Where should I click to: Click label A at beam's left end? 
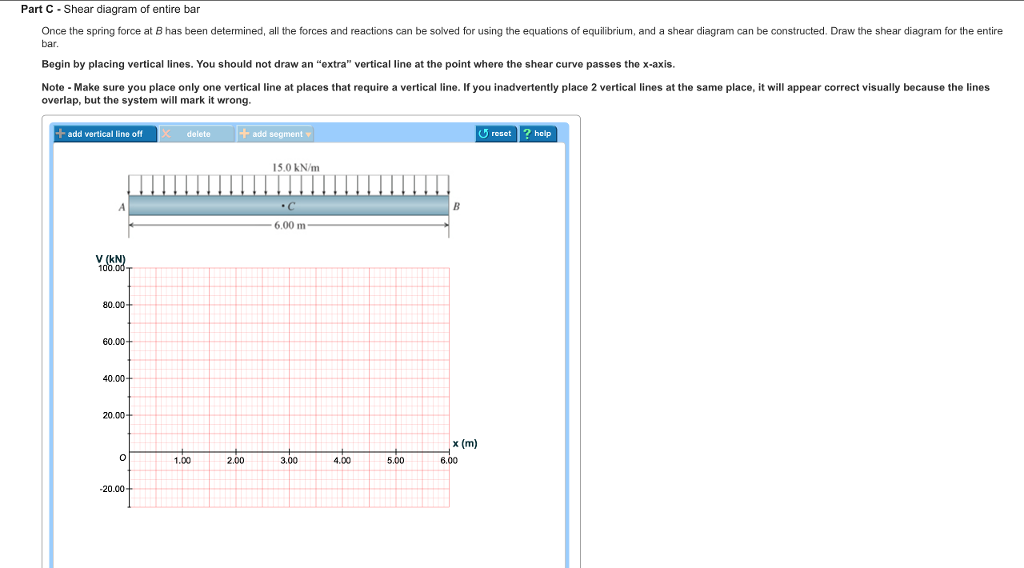pyautogui.click(x=122, y=206)
